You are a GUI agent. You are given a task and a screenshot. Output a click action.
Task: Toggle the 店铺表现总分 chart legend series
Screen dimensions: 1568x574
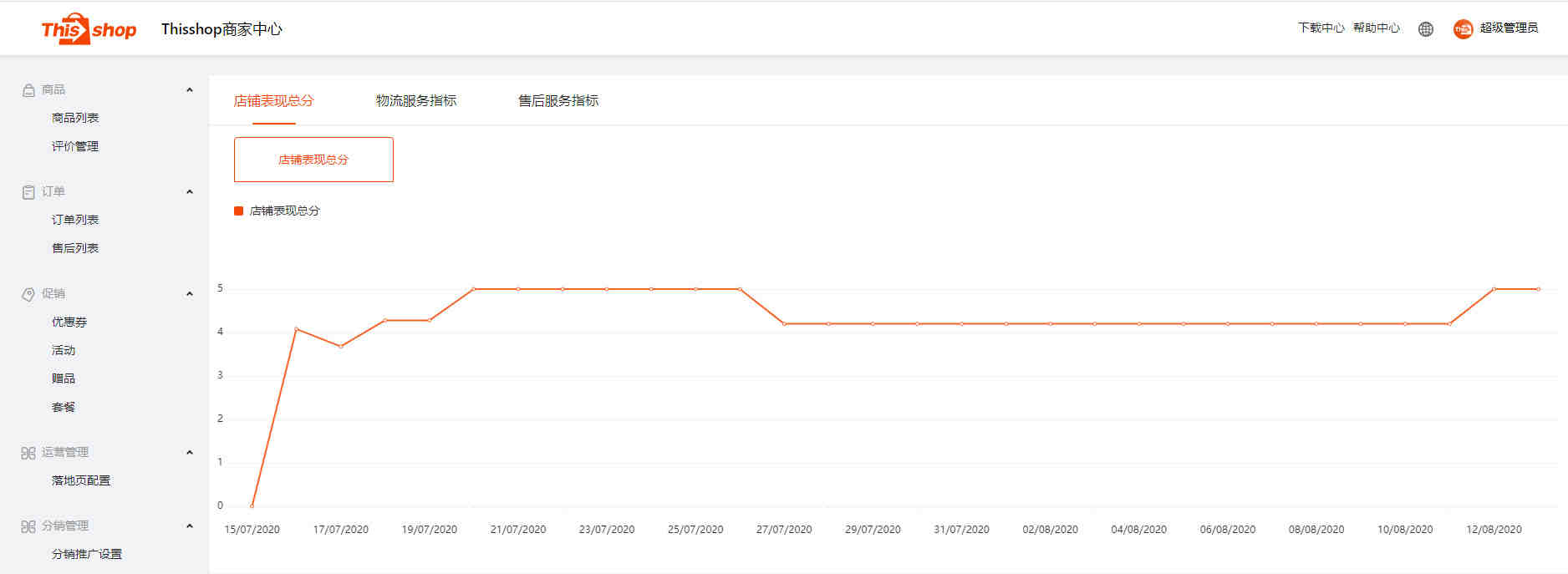[277, 211]
